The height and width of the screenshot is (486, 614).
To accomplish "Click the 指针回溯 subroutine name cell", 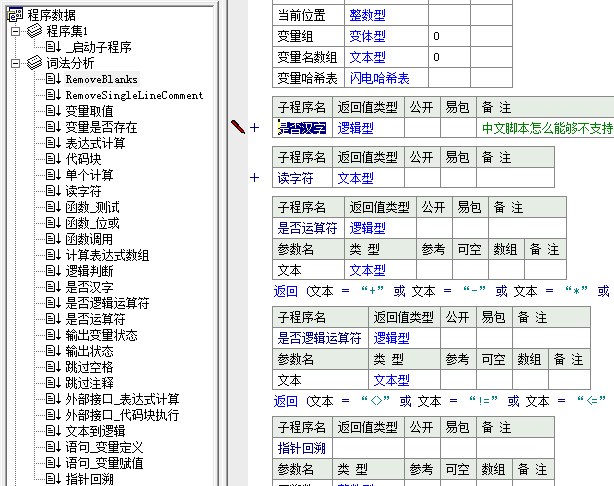I will coord(302,448).
